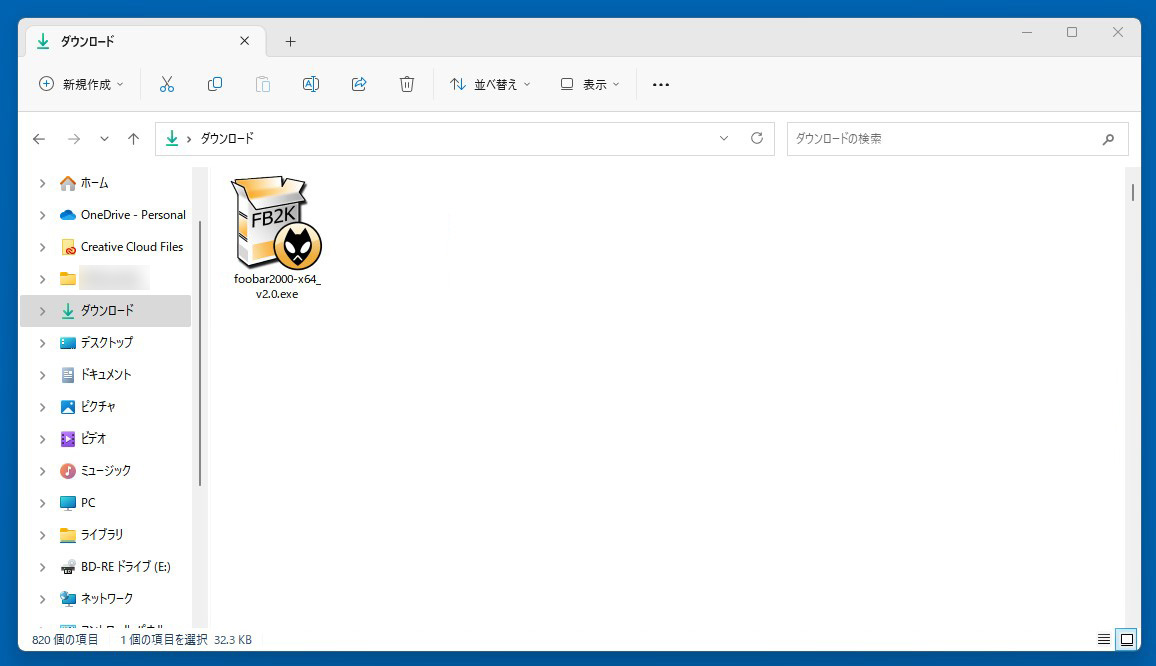Open Creative Cloud Files in sidebar
Viewport: 1156px width, 666px height.
(x=131, y=247)
